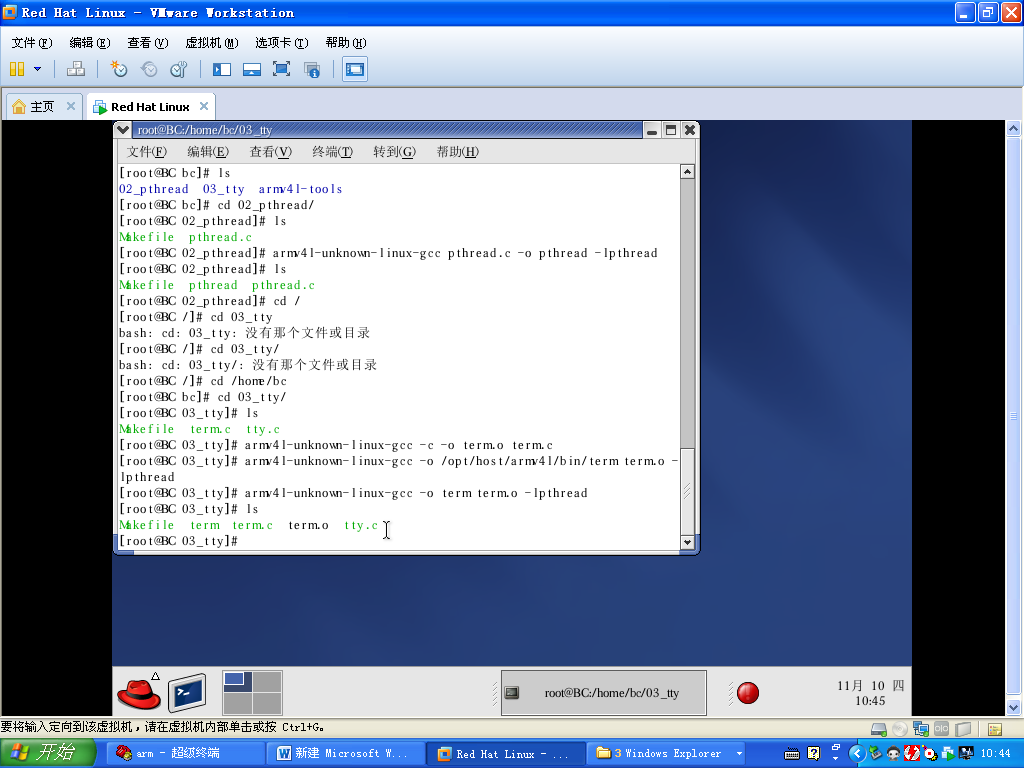Open the terminal 查看(V) menu
1024x768 pixels.
(270, 152)
